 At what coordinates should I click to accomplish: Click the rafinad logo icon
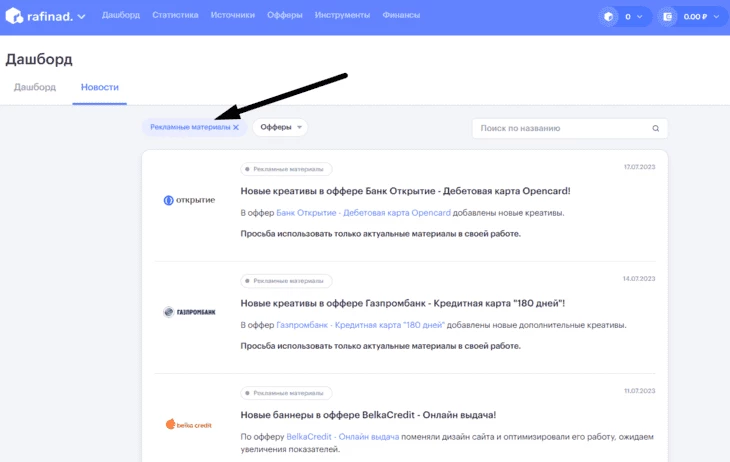[14, 16]
